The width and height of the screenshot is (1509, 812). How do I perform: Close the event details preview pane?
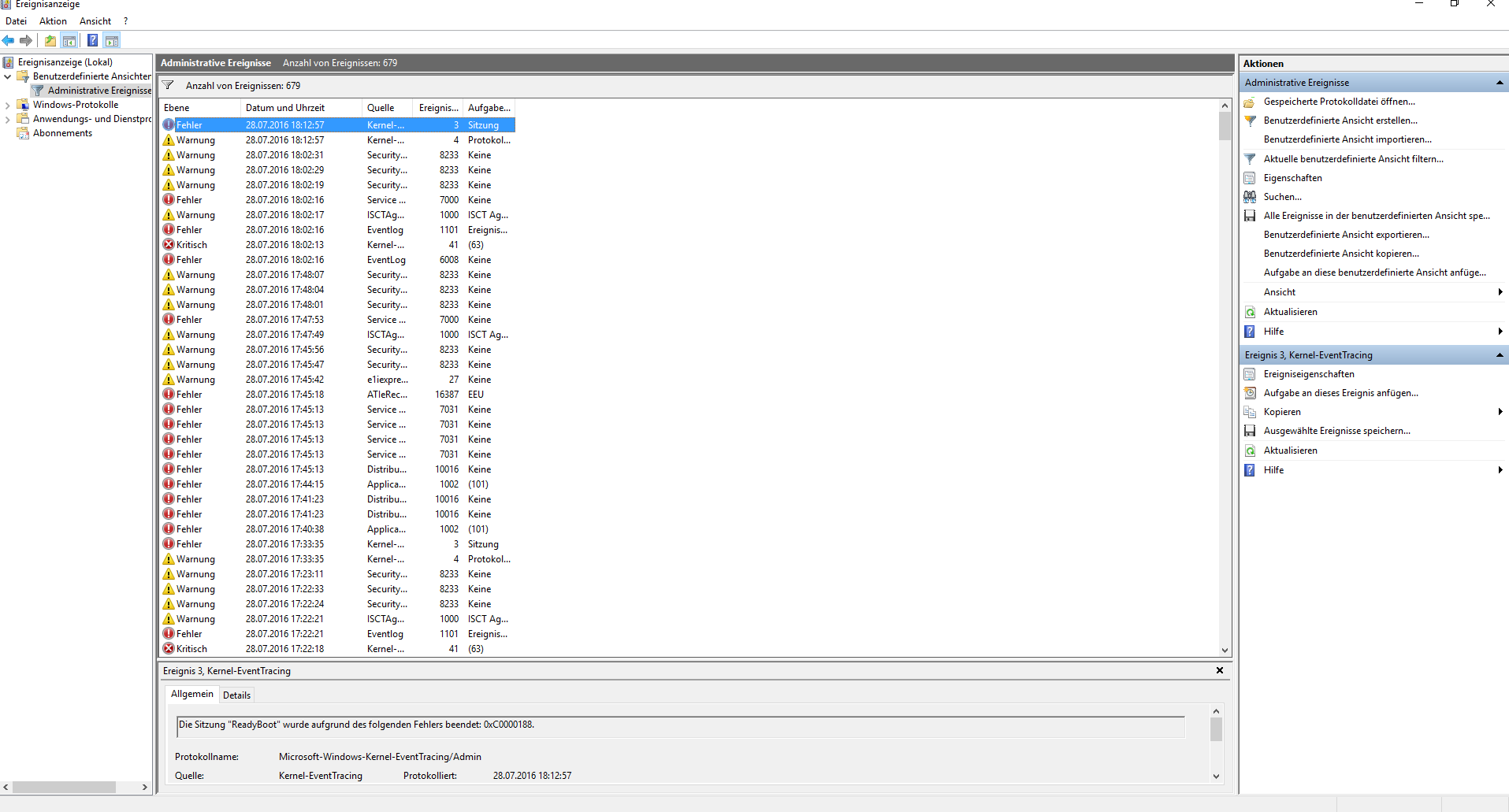point(1220,670)
